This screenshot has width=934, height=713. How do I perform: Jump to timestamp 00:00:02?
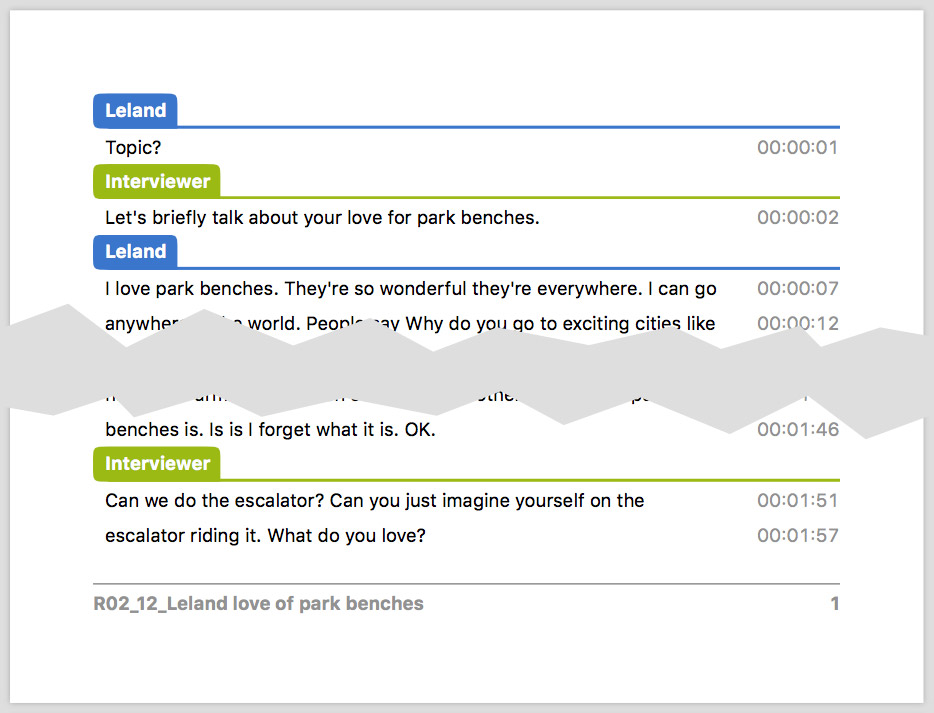[x=797, y=218]
